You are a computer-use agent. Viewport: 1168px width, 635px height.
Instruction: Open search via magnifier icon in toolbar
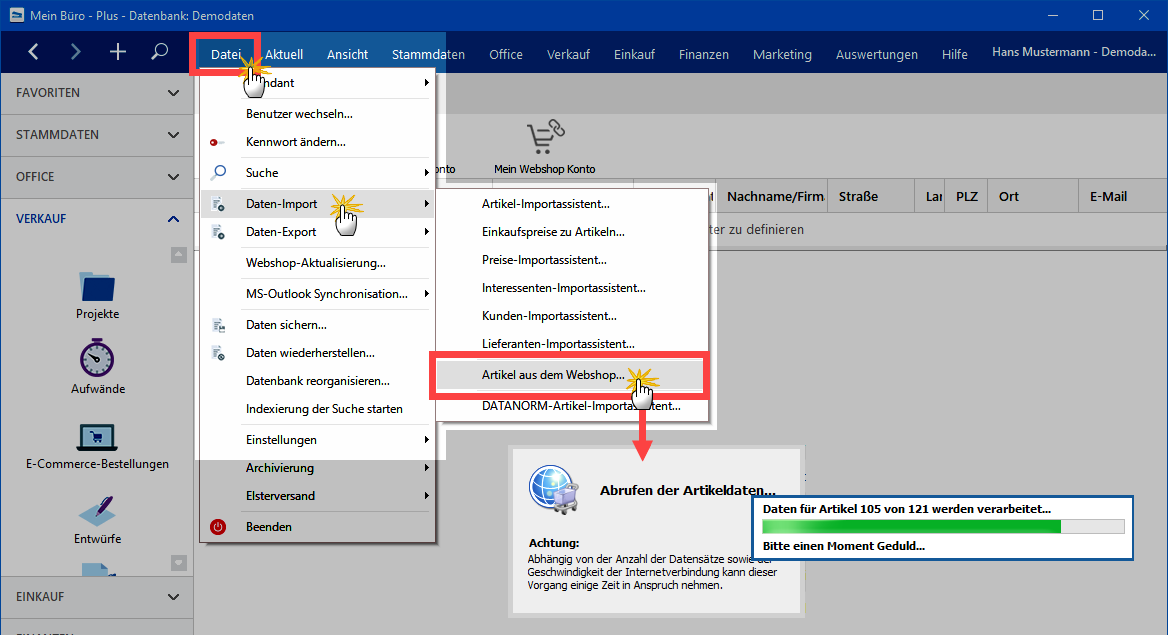159,51
